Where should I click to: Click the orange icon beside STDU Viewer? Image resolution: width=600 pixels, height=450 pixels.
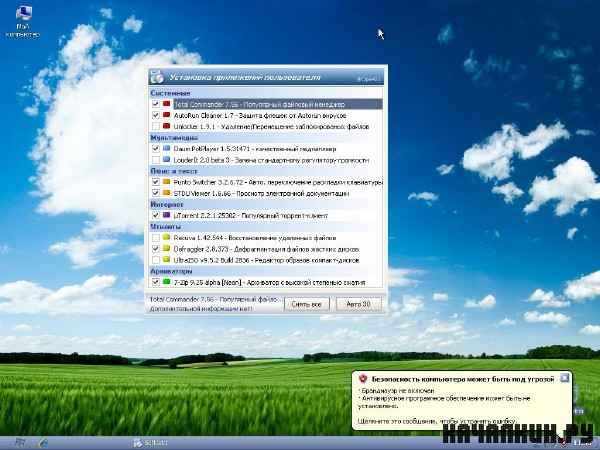point(166,192)
